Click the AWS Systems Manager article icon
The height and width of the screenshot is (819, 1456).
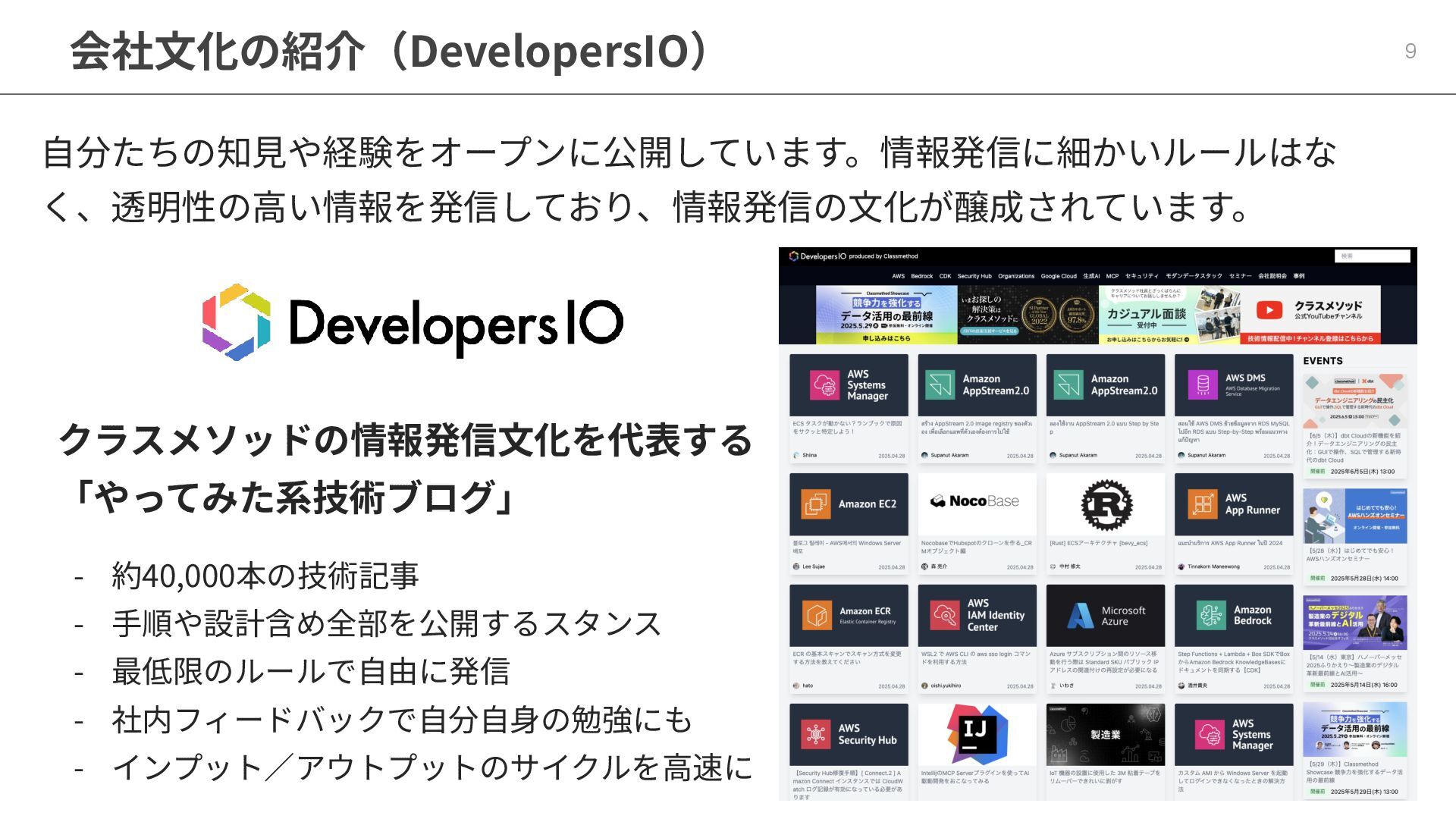[825, 385]
